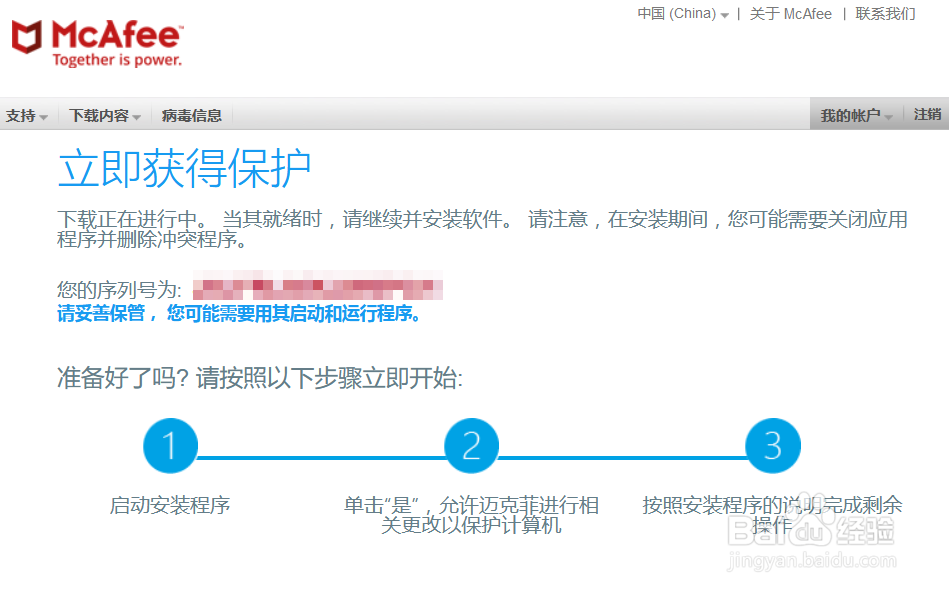This screenshot has height=593, width=949.
Task: Select the blue step 2 circle icon
Action: [x=471, y=447]
